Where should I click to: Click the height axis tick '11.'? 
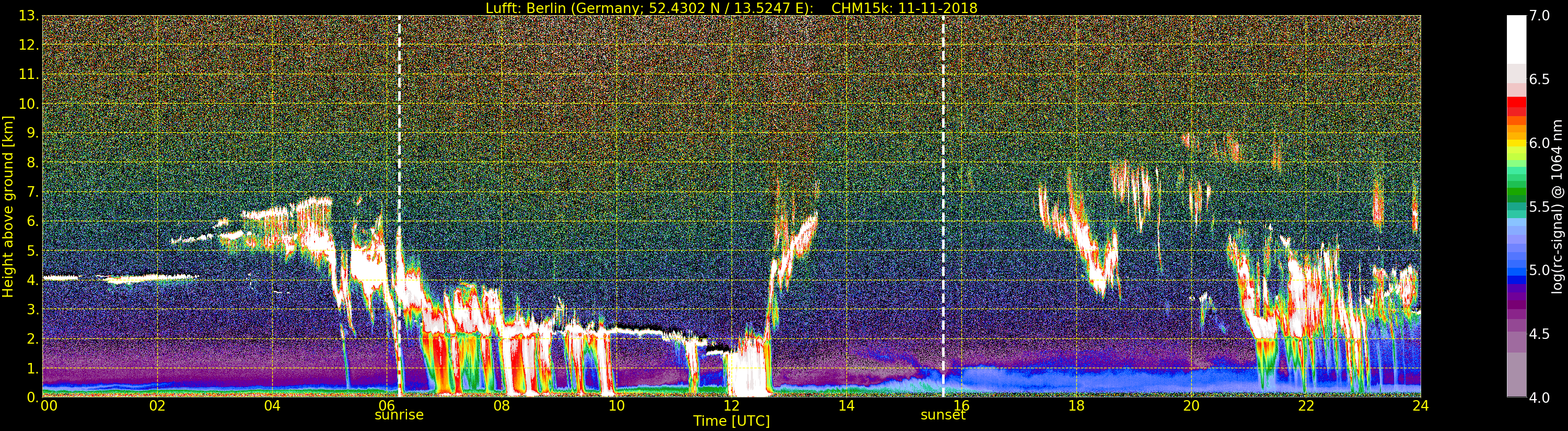pyautogui.click(x=29, y=74)
